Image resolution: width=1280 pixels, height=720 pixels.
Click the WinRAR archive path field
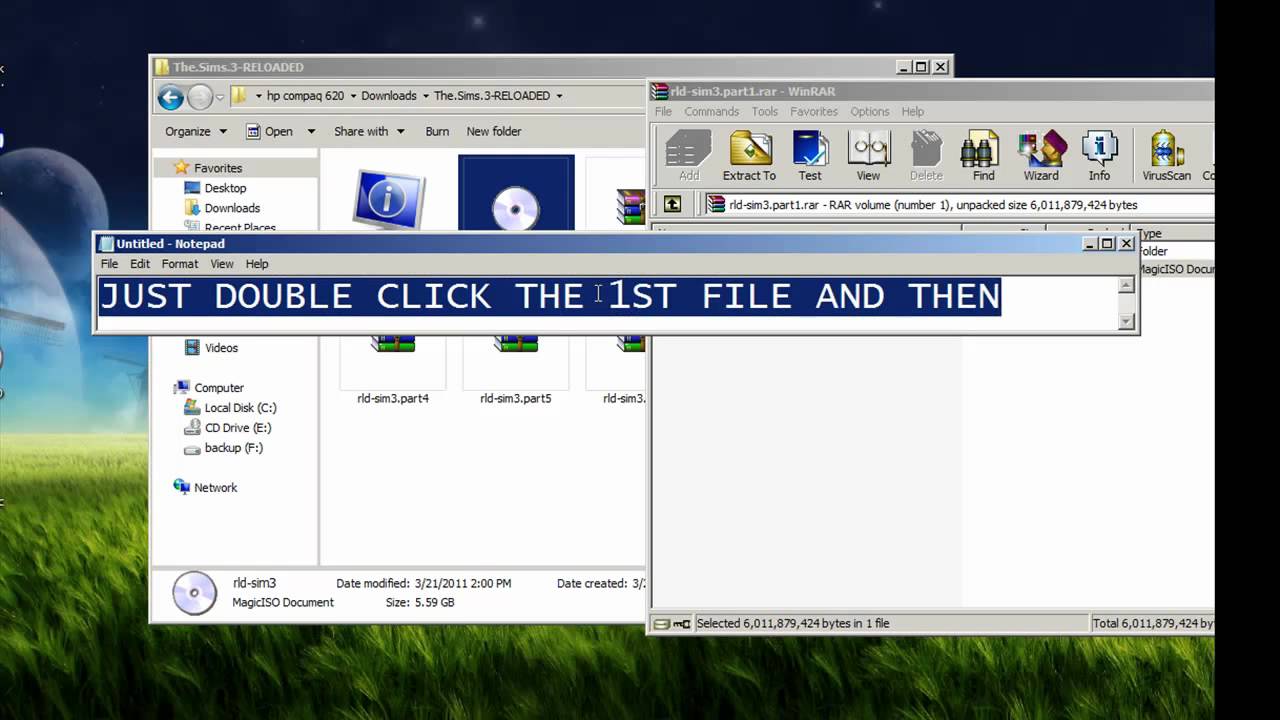tap(959, 204)
